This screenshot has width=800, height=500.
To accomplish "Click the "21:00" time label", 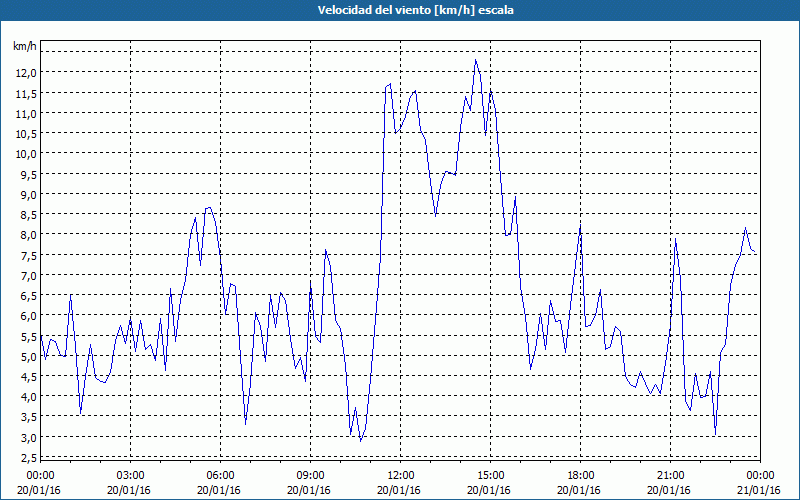I will coord(670,476).
